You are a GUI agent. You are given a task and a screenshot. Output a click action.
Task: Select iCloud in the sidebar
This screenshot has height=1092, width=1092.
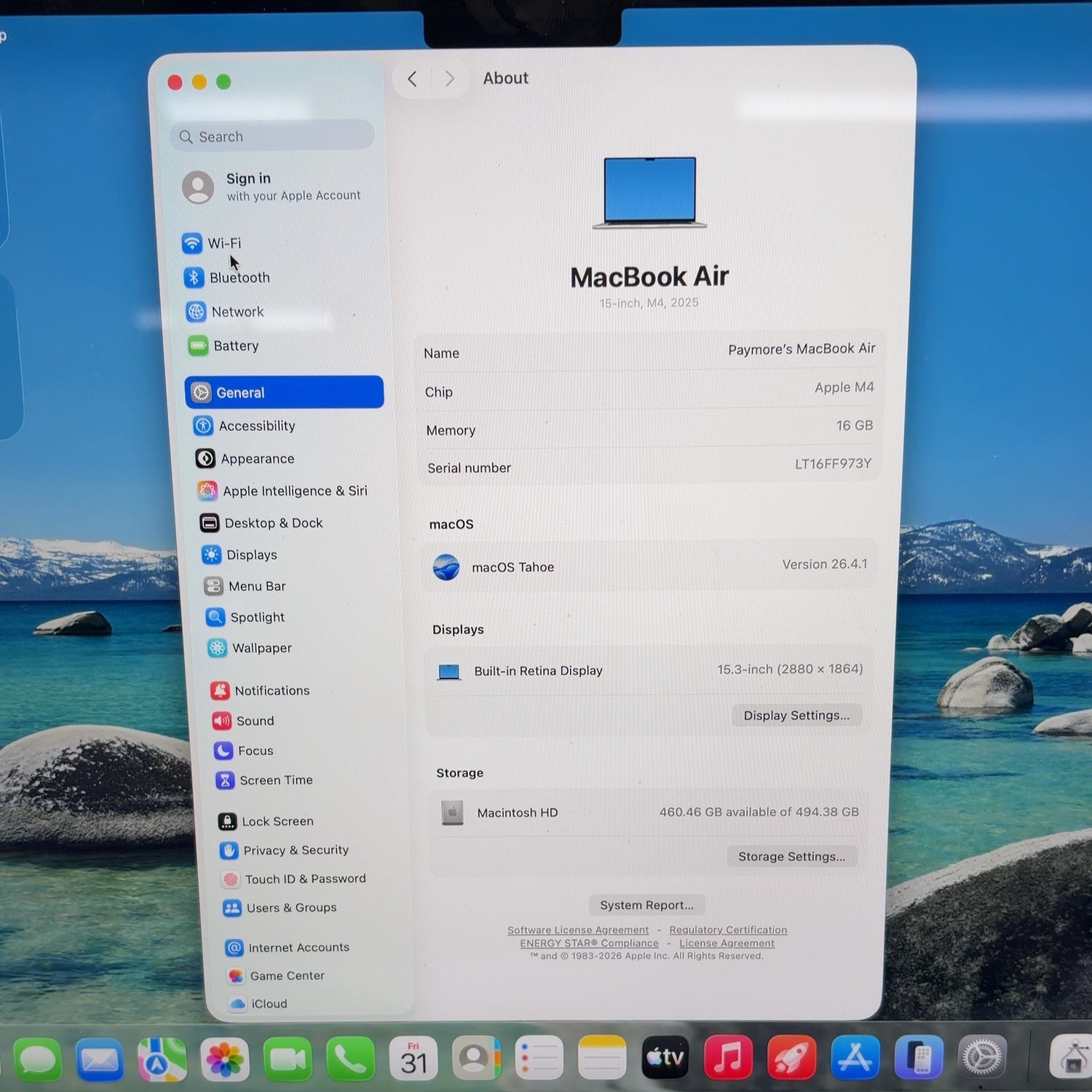click(258, 1004)
